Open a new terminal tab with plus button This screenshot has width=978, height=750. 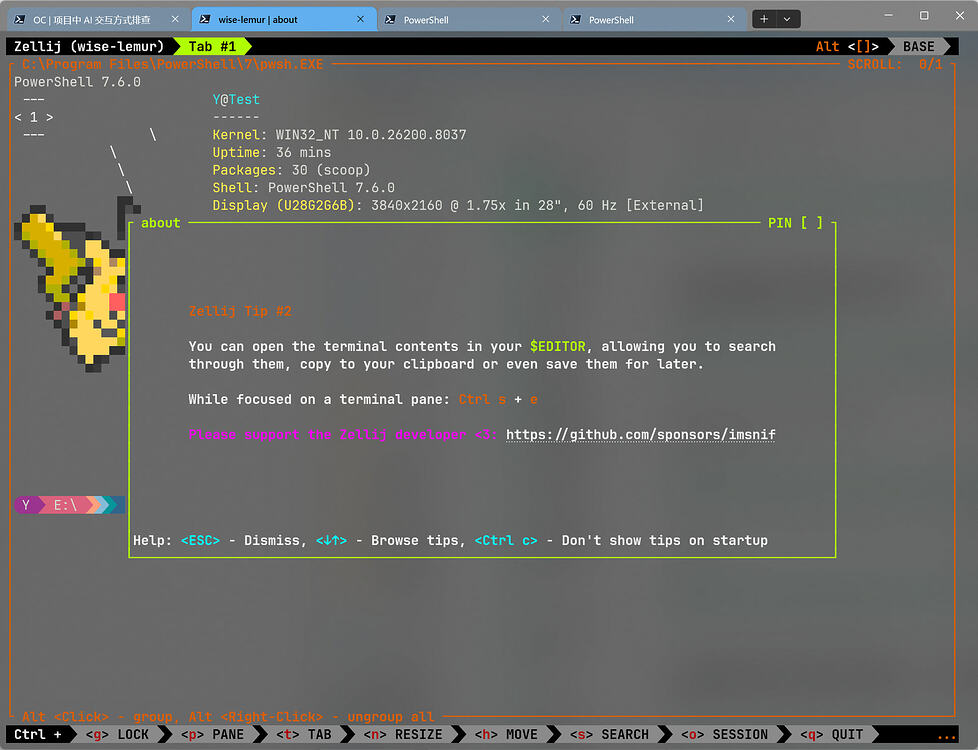[763, 19]
